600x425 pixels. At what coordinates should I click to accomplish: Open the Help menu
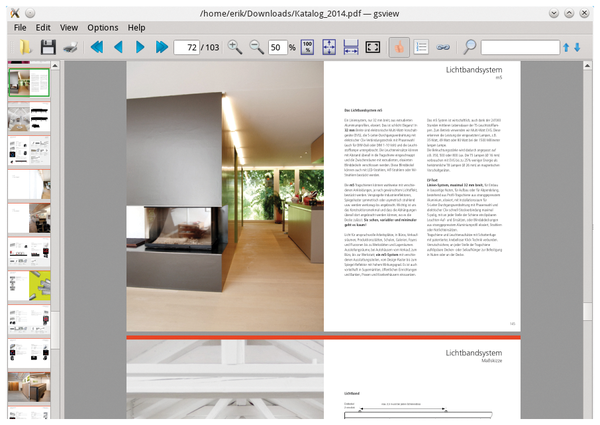point(137,28)
